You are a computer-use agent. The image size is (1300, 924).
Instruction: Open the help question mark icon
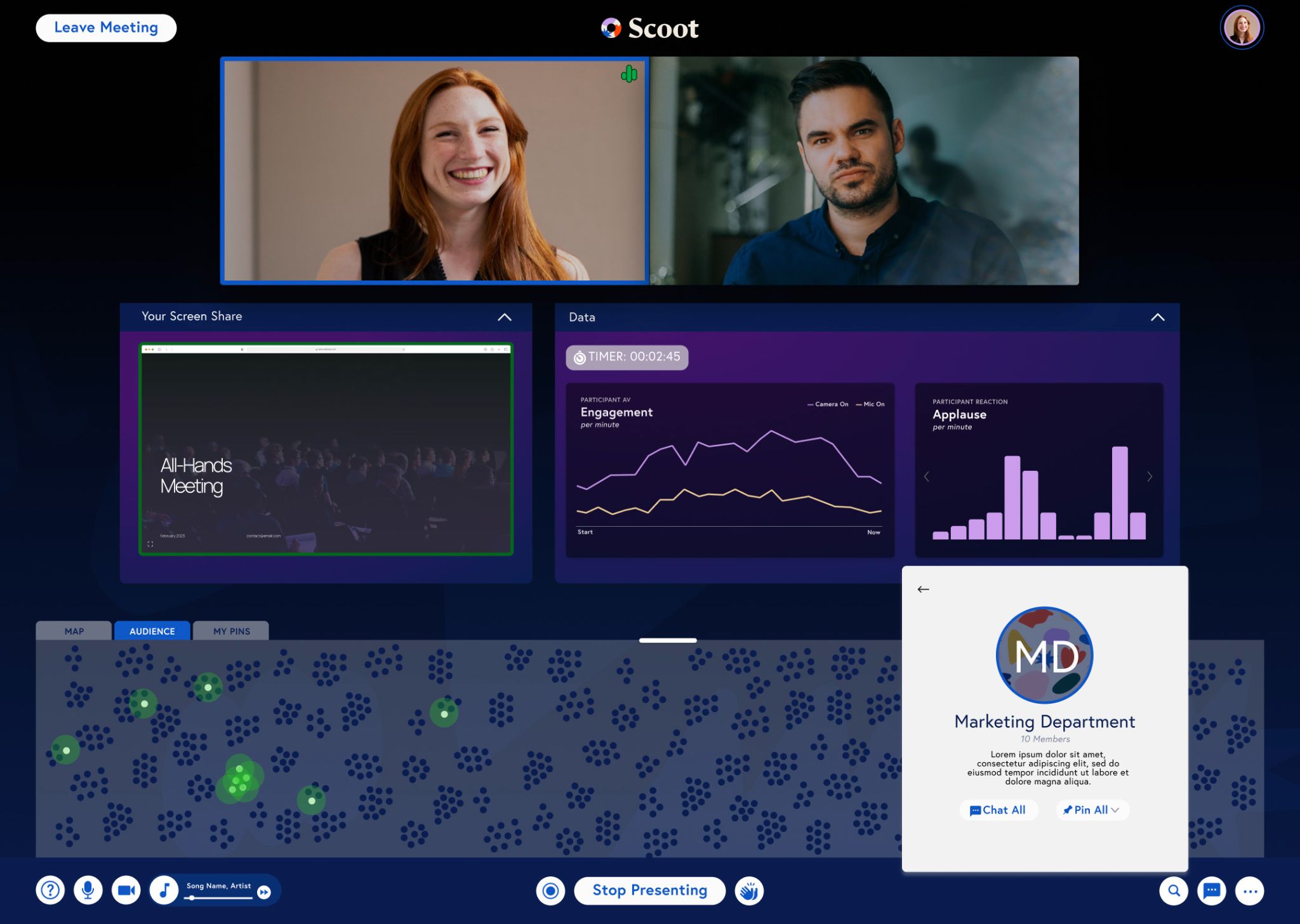tap(50, 890)
